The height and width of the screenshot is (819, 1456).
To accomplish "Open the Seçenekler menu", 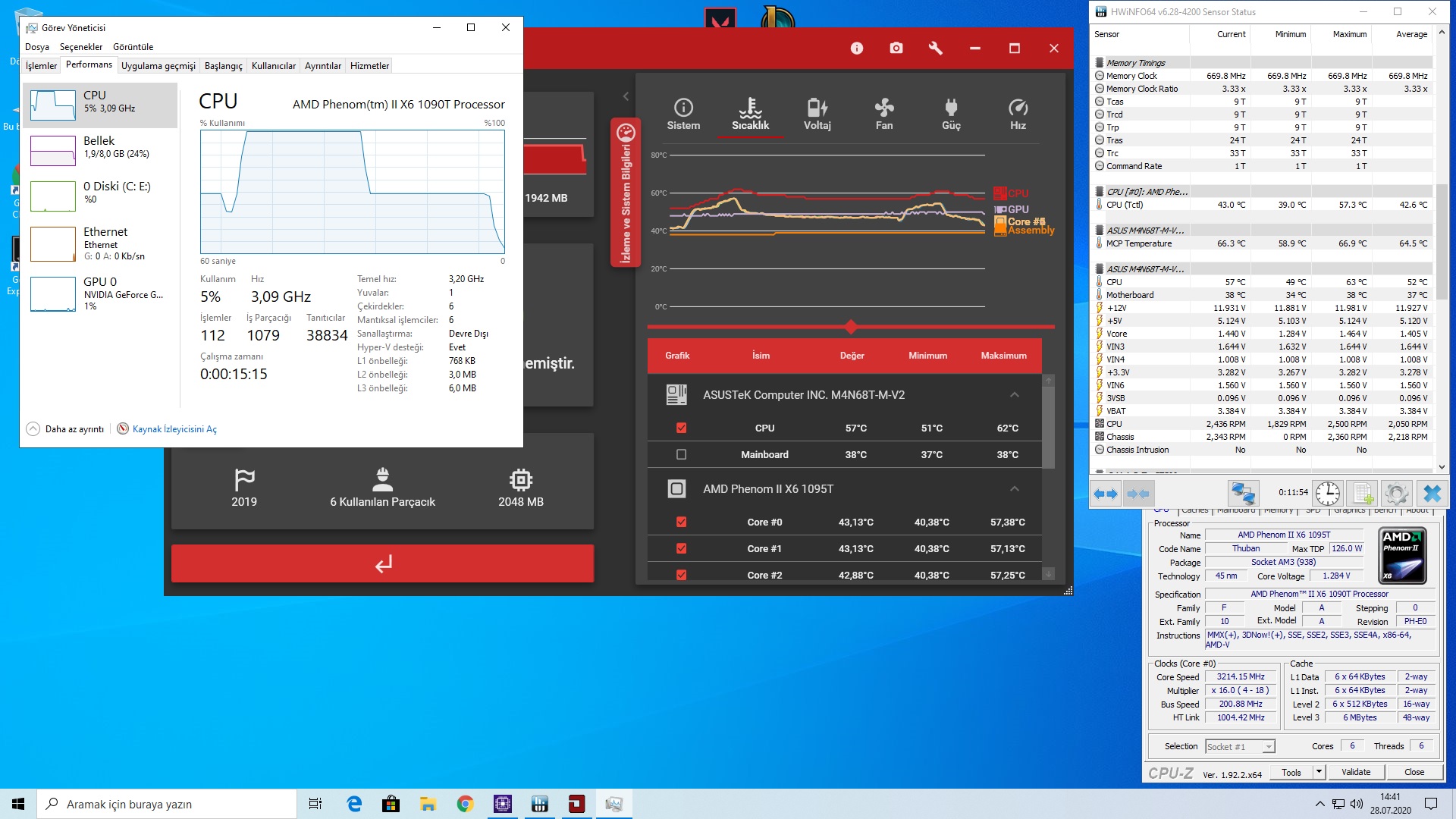I will (81, 47).
